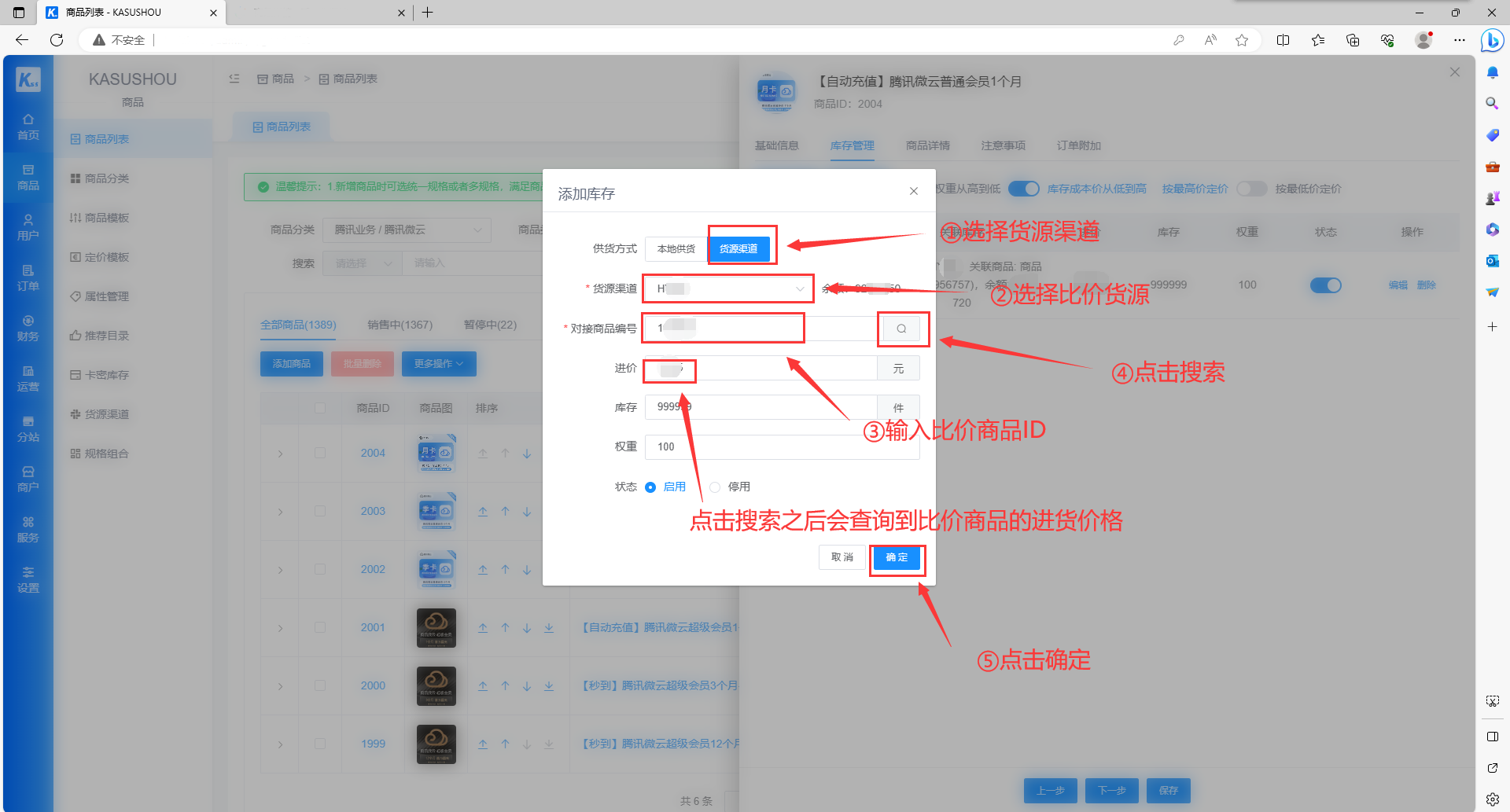
Task: Click the search icon beside 对接商品编号
Action: coord(901,329)
